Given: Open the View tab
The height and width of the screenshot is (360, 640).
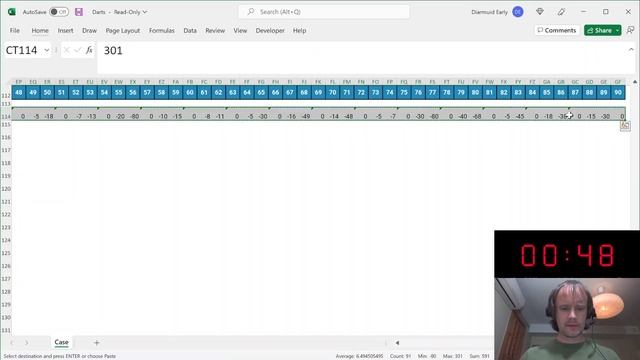Looking at the screenshot, I should [240, 31].
